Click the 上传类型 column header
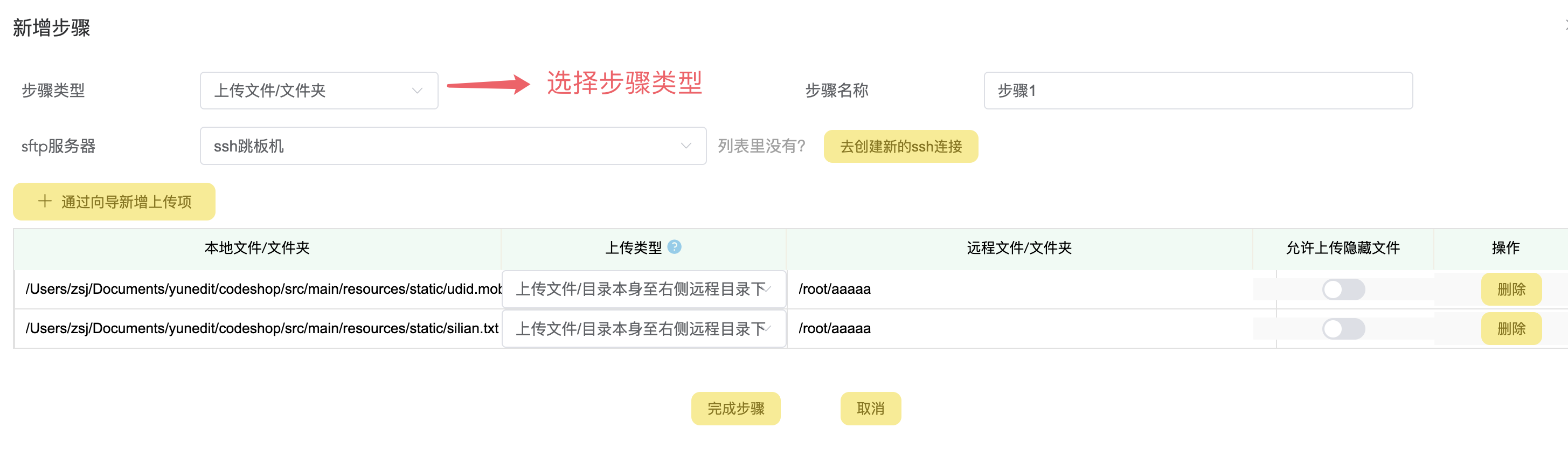1568x455 pixels. pos(633,248)
